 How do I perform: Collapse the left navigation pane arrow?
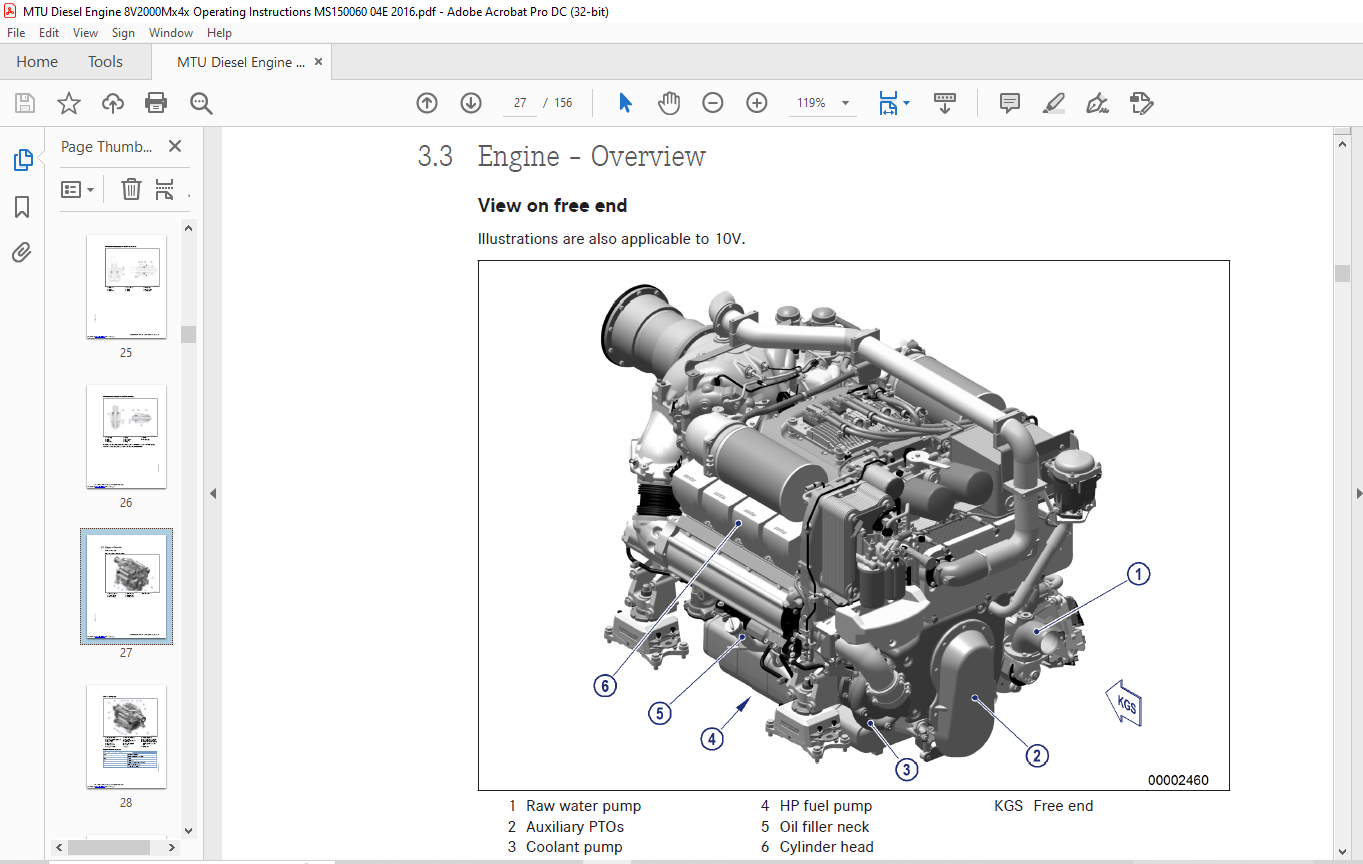tap(212, 494)
